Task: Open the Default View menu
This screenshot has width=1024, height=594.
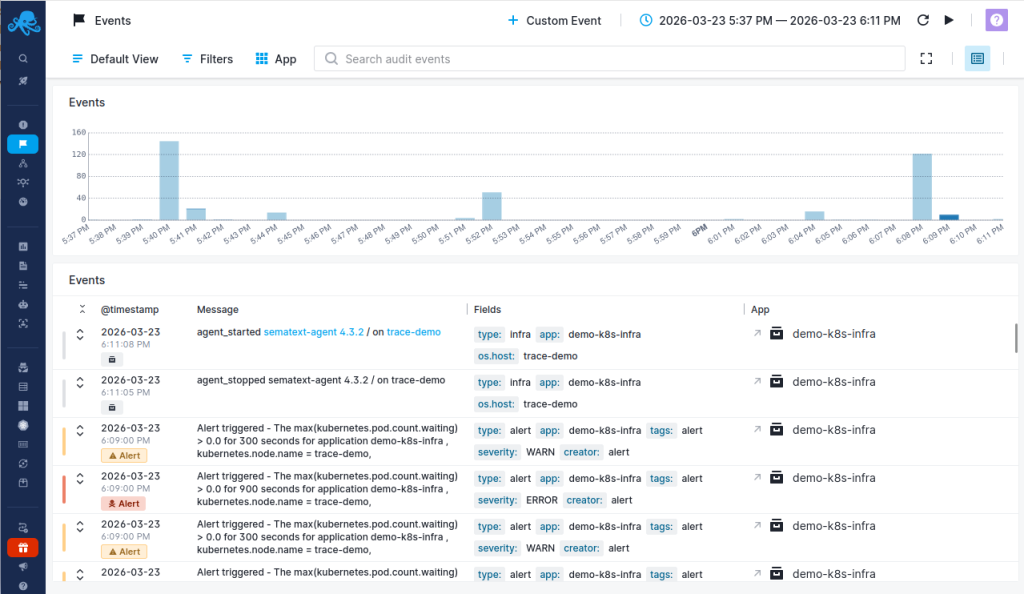Action: point(115,59)
